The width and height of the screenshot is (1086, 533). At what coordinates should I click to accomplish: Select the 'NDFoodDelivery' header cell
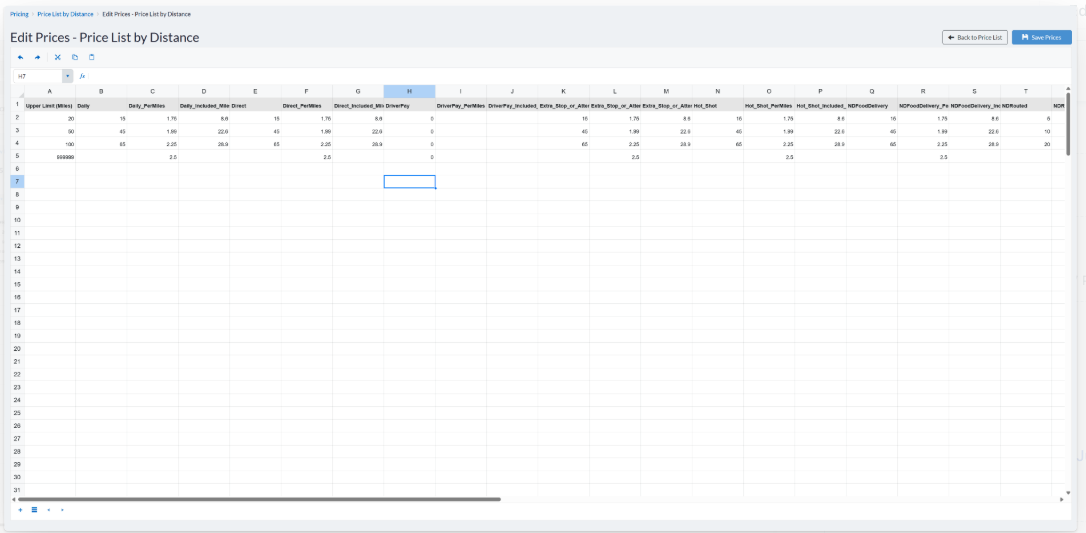(x=872, y=105)
